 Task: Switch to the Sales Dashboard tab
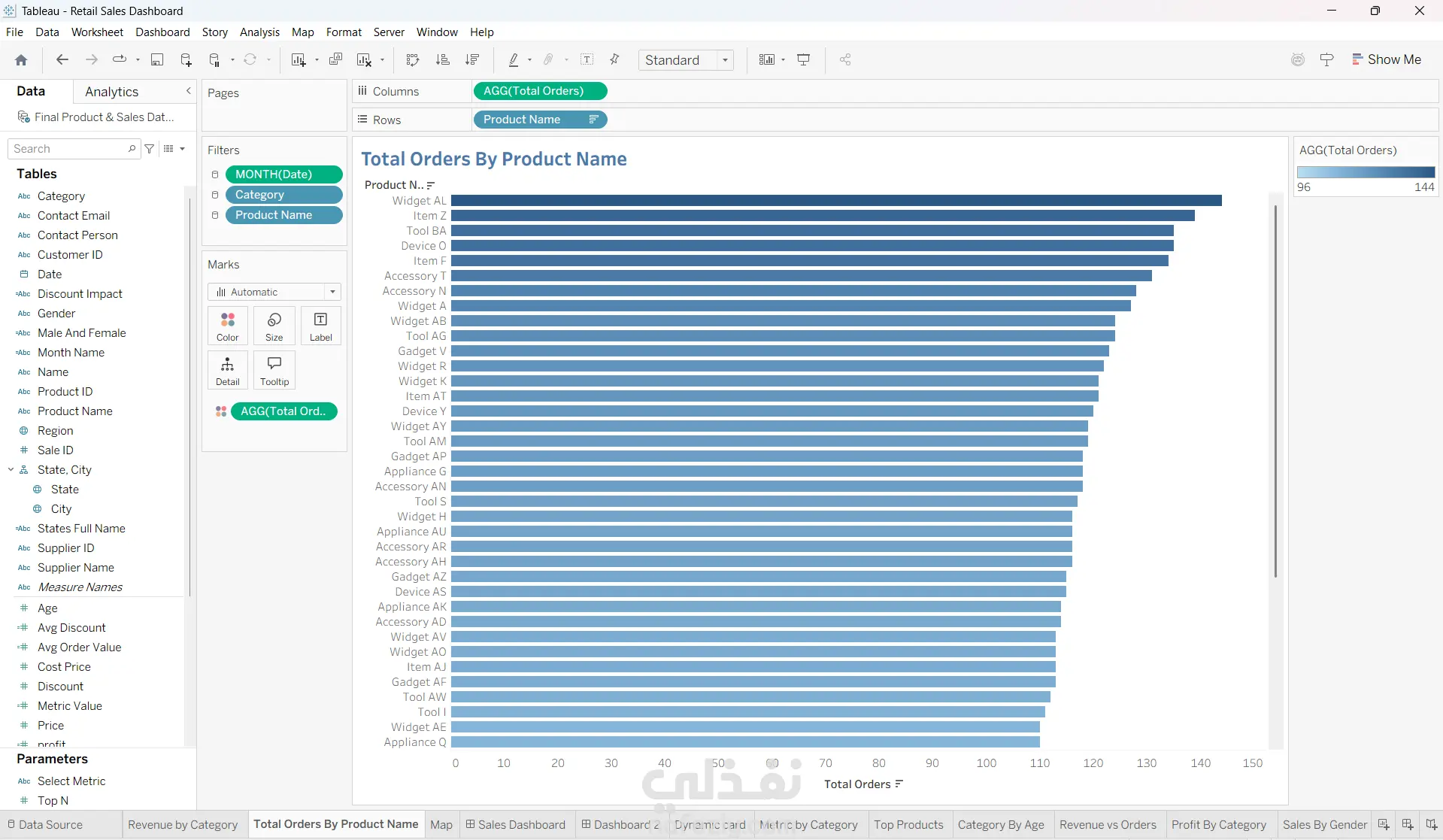point(516,825)
